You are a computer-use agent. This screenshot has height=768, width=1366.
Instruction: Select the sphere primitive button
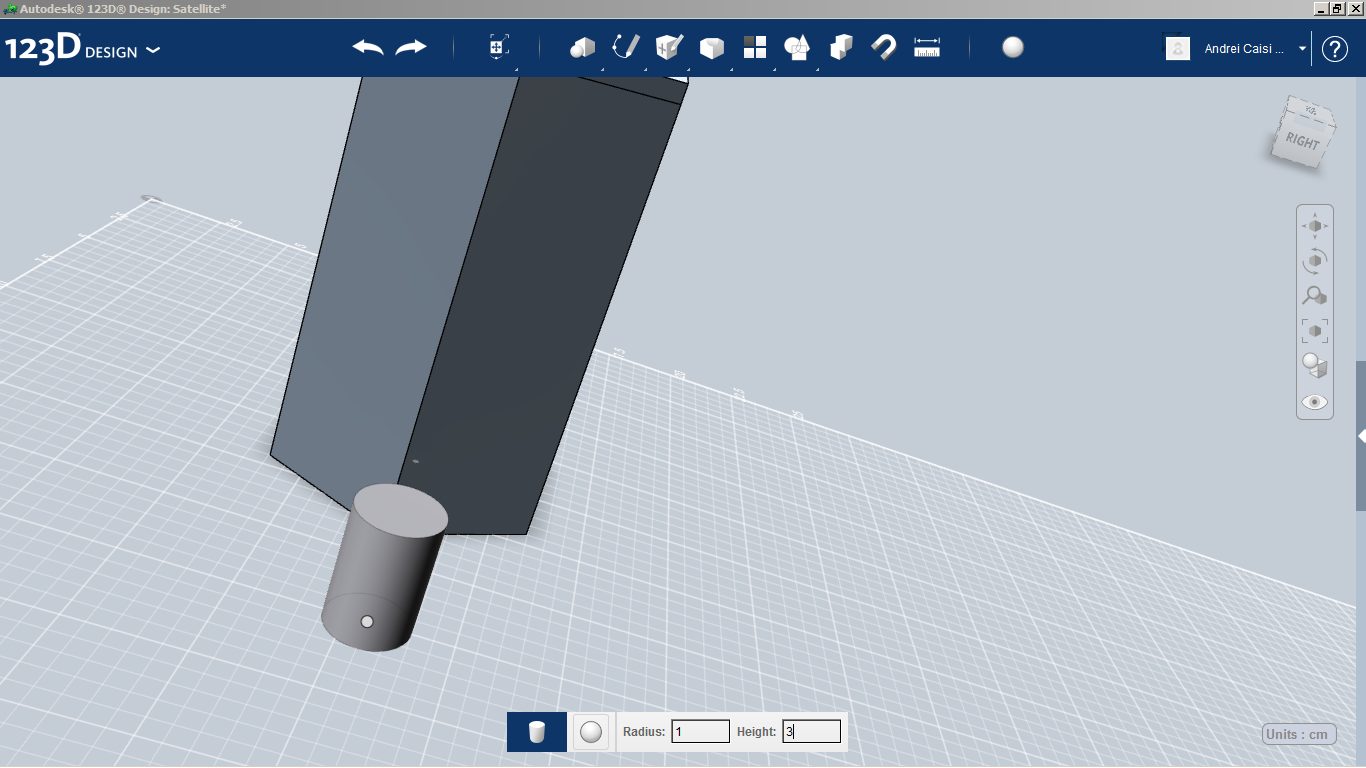click(591, 732)
